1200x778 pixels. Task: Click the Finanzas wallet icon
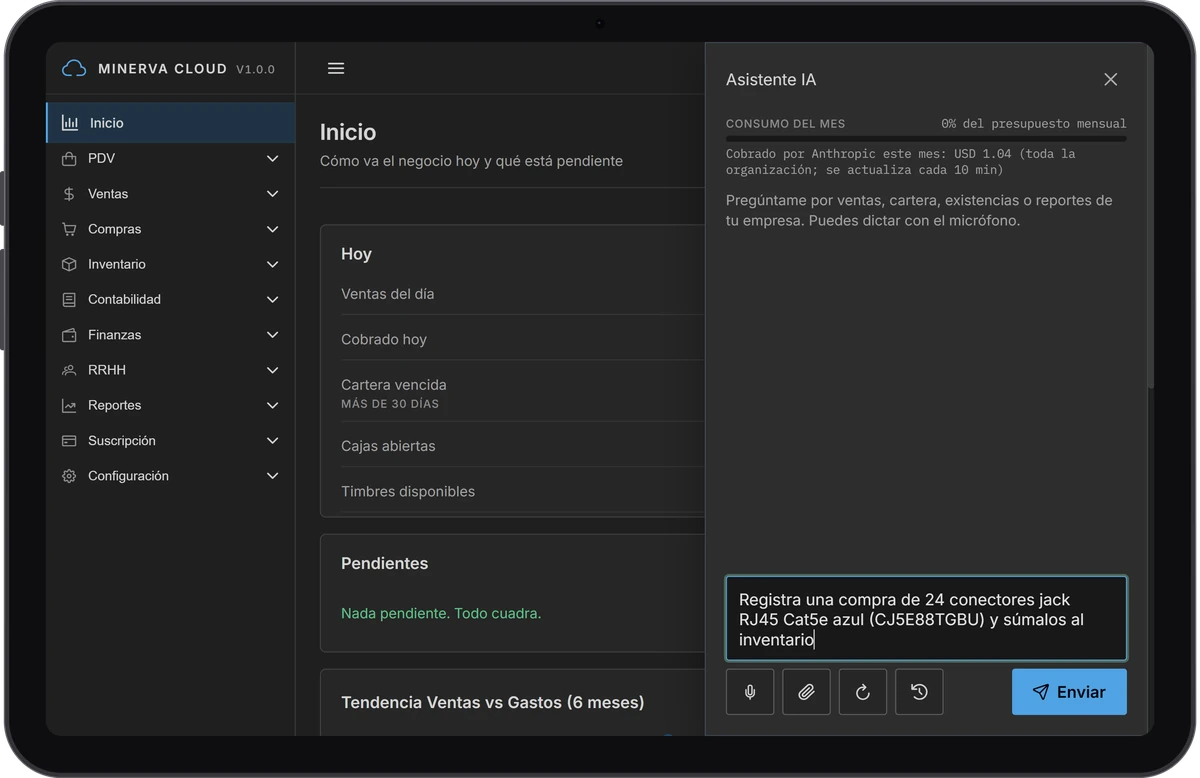[x=69, y=335]
